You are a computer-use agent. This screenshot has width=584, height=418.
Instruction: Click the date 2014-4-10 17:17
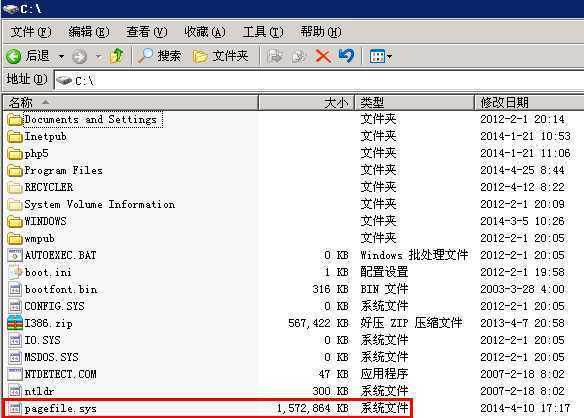click(x=525, y=408)
